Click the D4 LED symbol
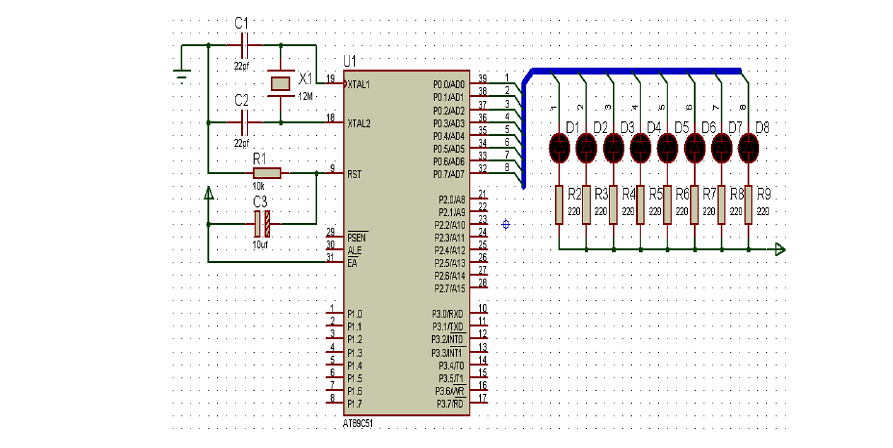Viewport: 893px width, 448px height. click(641, 148)
